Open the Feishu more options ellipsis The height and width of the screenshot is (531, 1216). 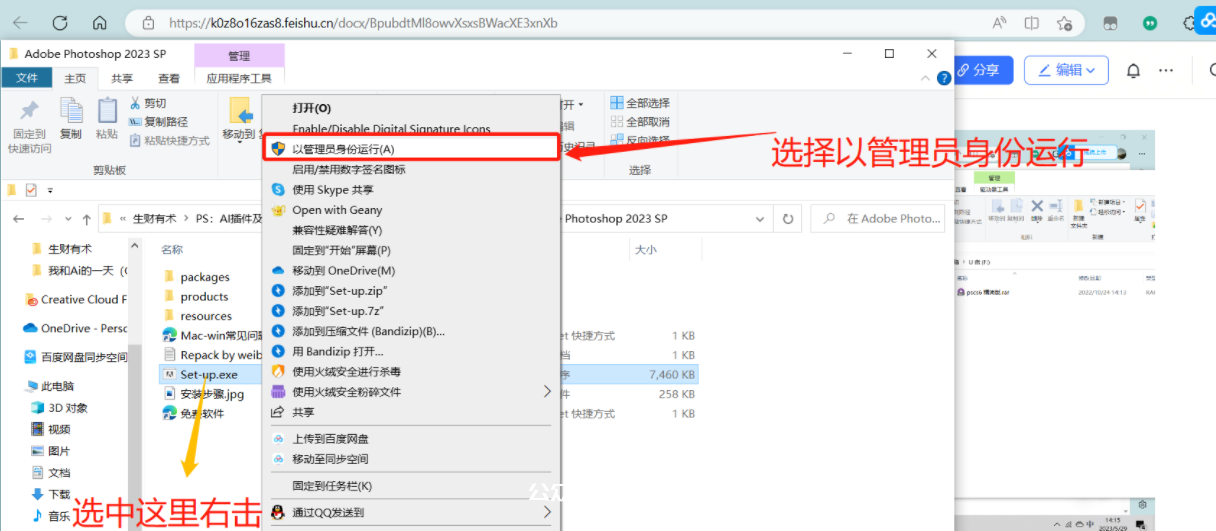pyautogui.click(x=1166, y=70)
